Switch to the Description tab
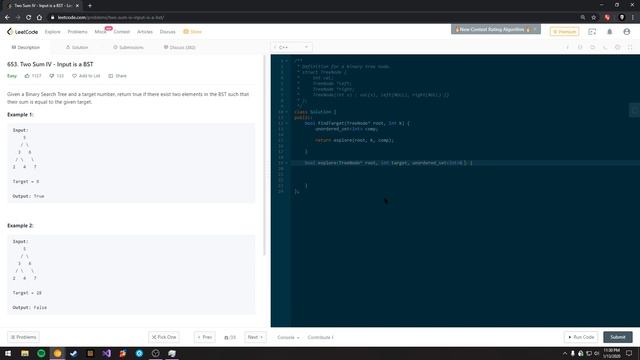The image size is (640, 360). [x=25, y=47]
